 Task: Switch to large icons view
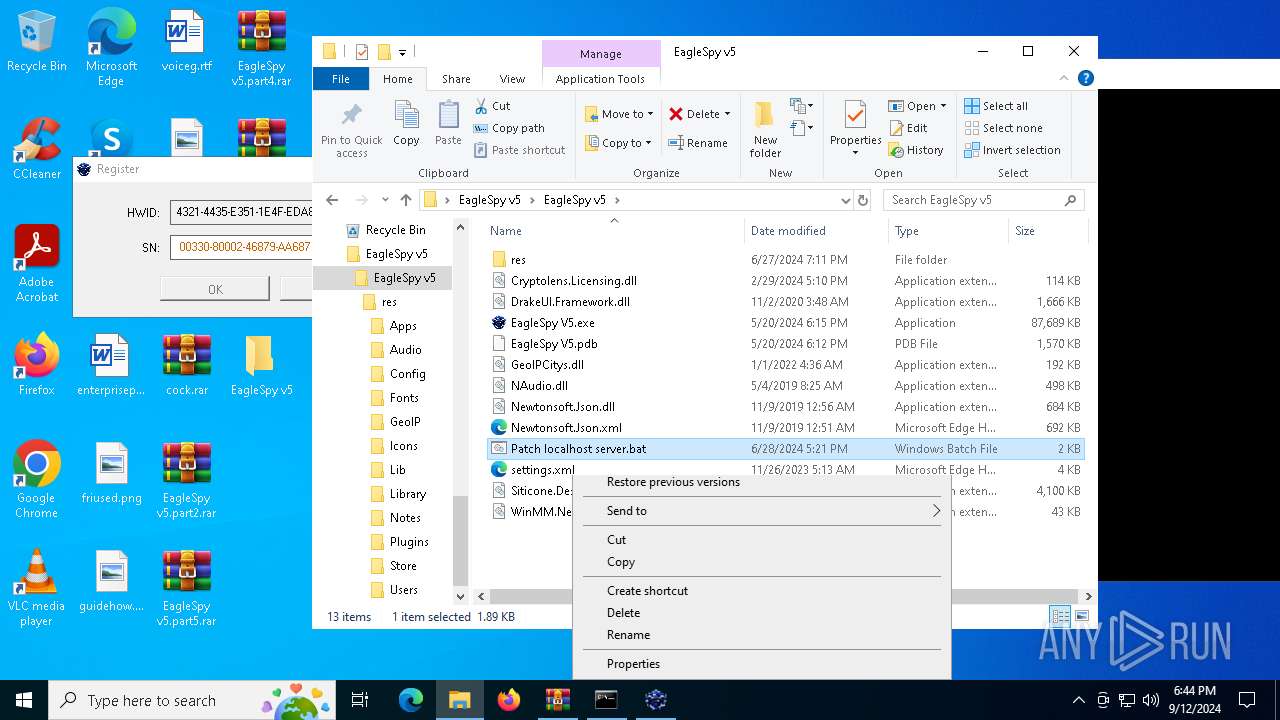pyautogui.click(x=1082, y=617)
